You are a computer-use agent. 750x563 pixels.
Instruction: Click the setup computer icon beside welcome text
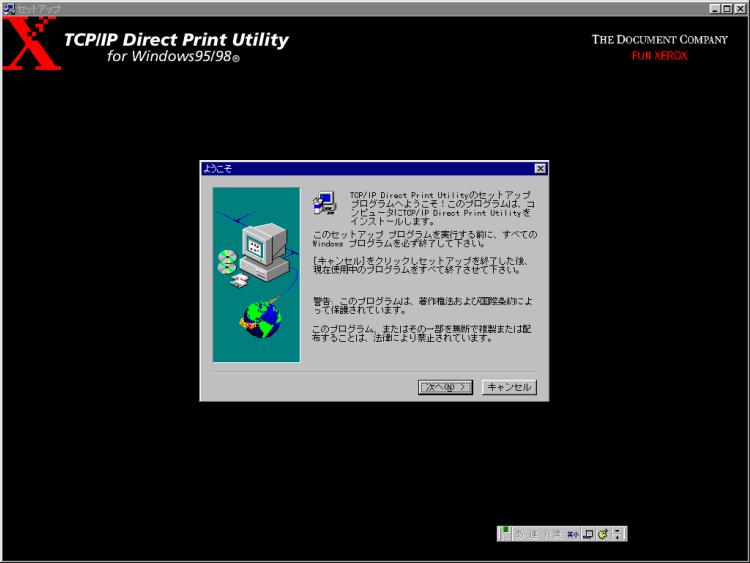[325, 202]
